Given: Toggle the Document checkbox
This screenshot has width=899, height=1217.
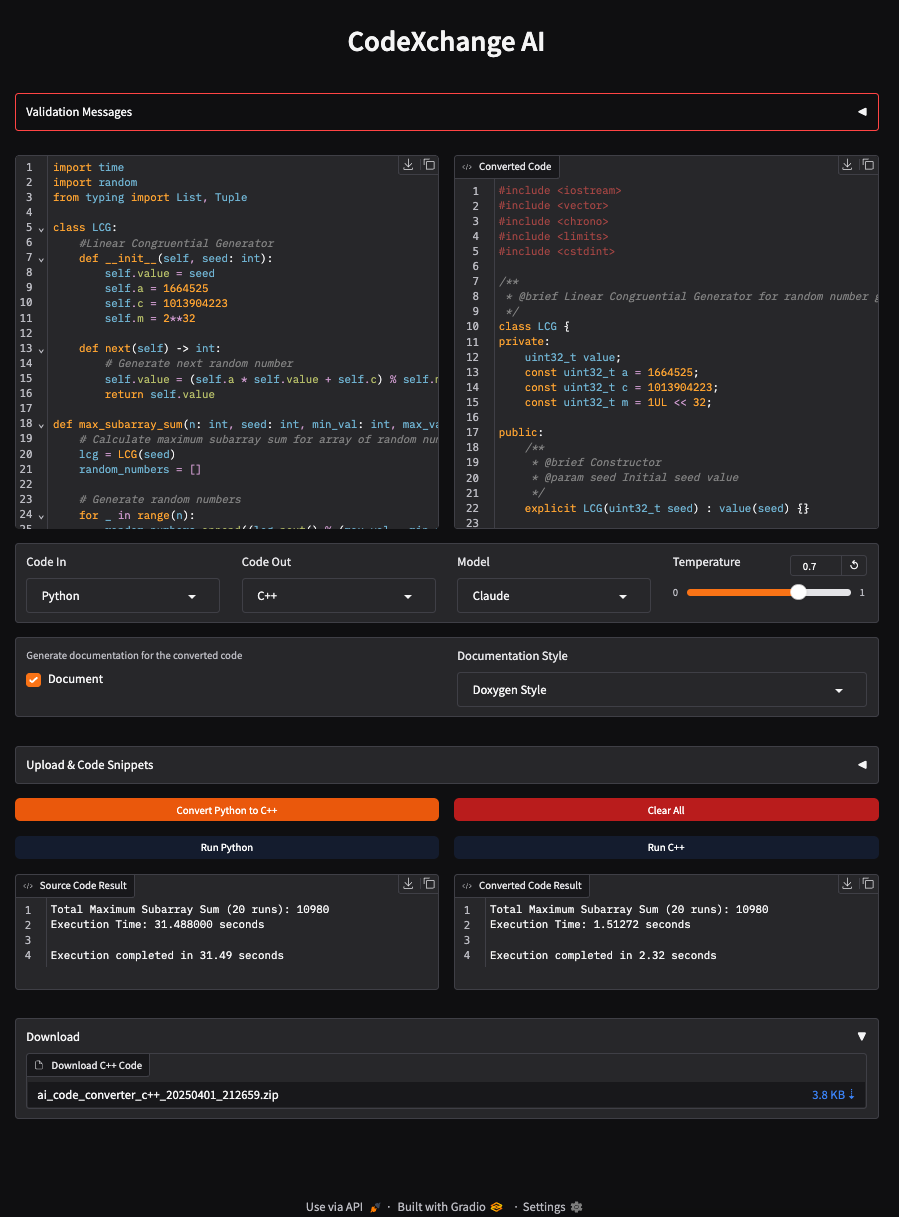Looking at the screenshot, I should pos(34,680).
